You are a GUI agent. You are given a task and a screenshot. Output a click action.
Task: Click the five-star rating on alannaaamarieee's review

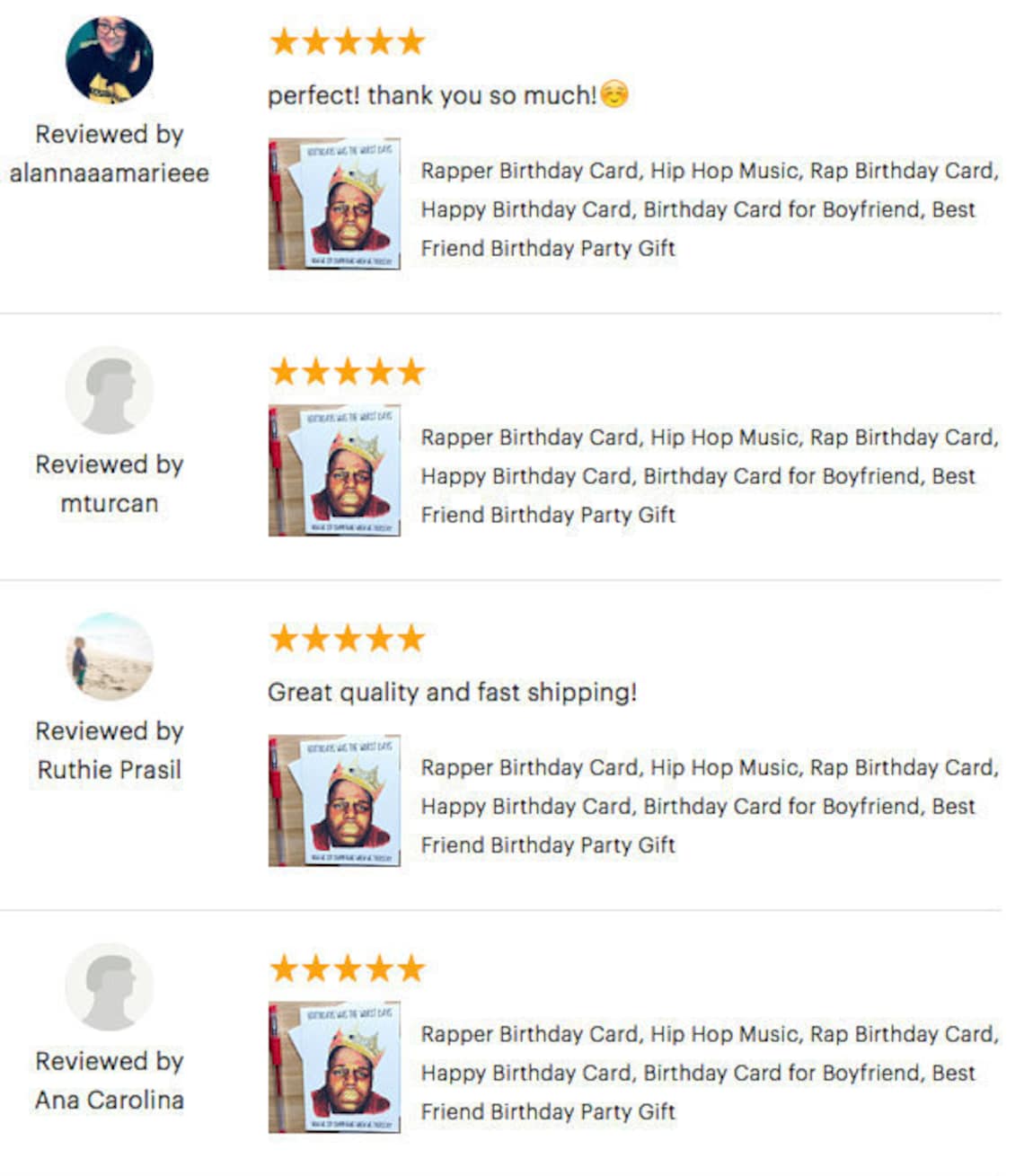tap(347, 41)
